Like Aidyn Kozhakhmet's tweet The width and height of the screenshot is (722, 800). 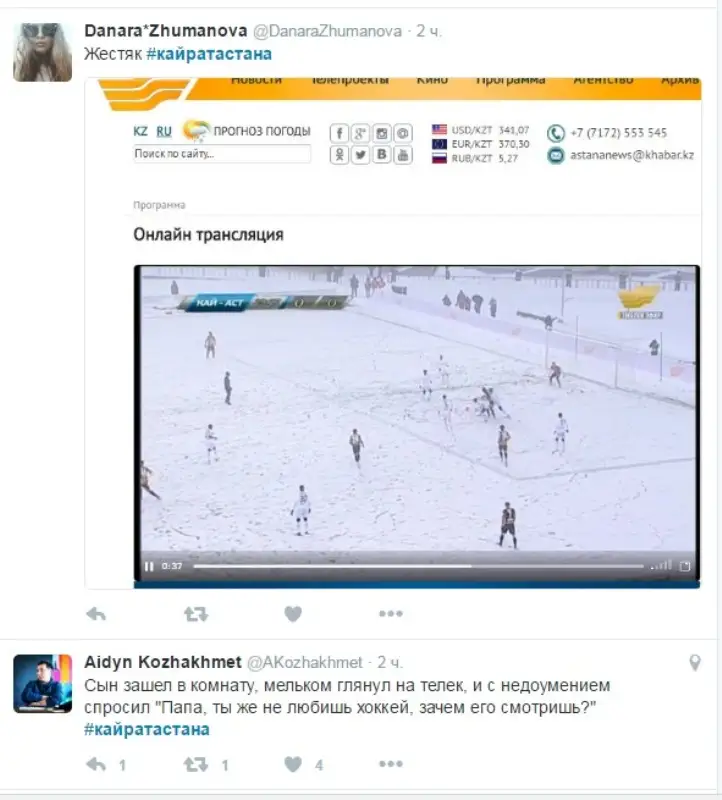pyautogui.click(x=293, y=764)
